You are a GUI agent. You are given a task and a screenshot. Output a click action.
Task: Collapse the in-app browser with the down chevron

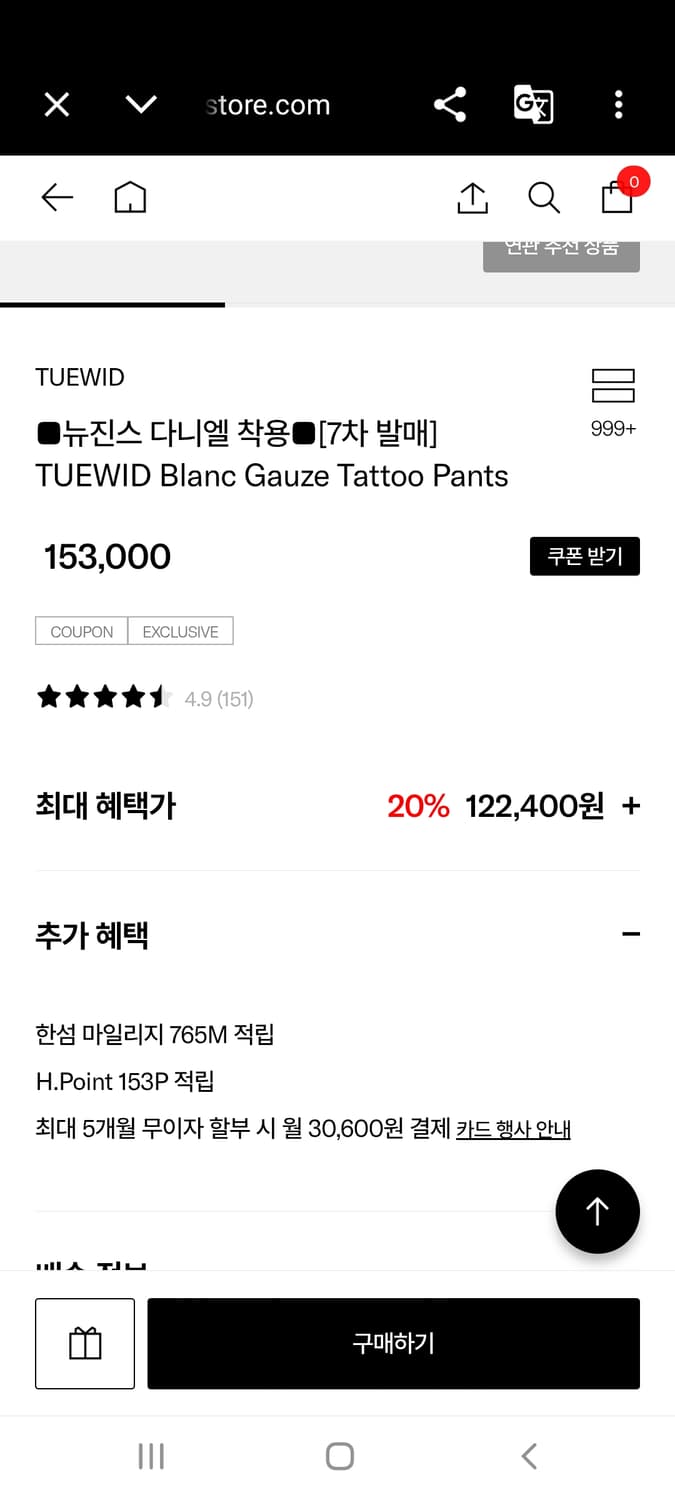[141, 104]
